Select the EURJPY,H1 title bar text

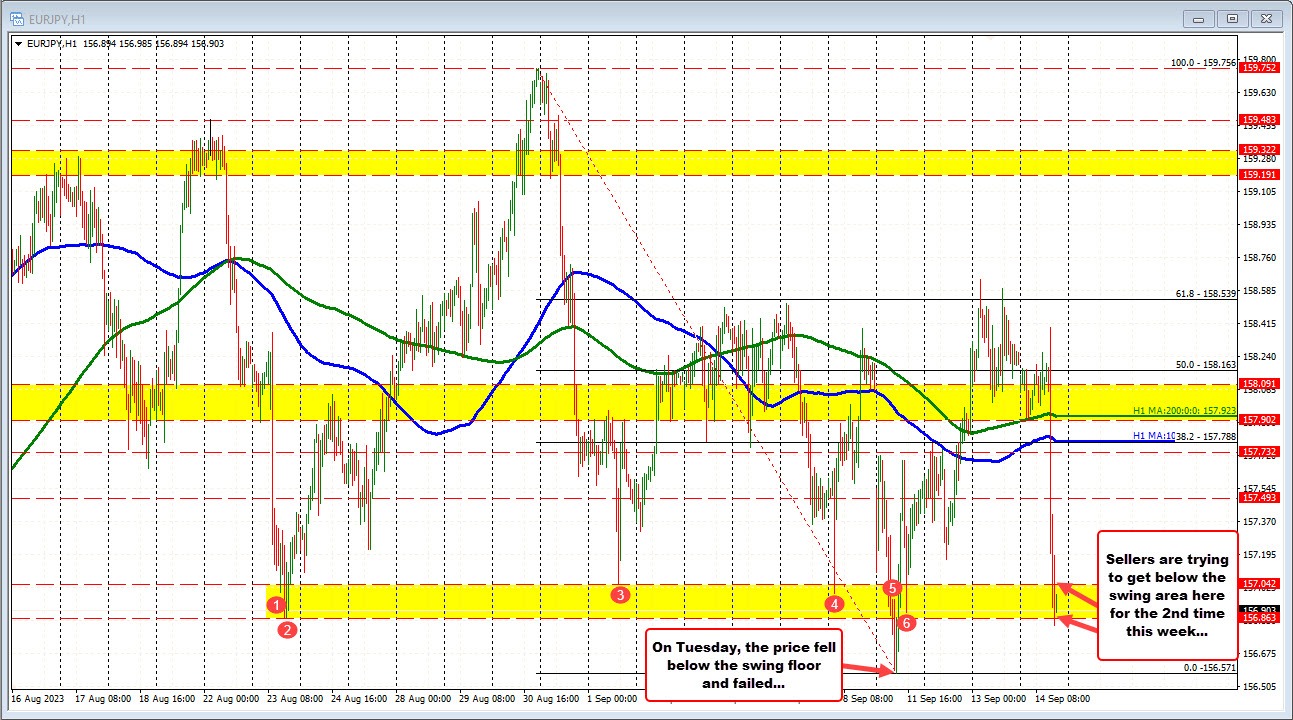[x=56, y=17]
